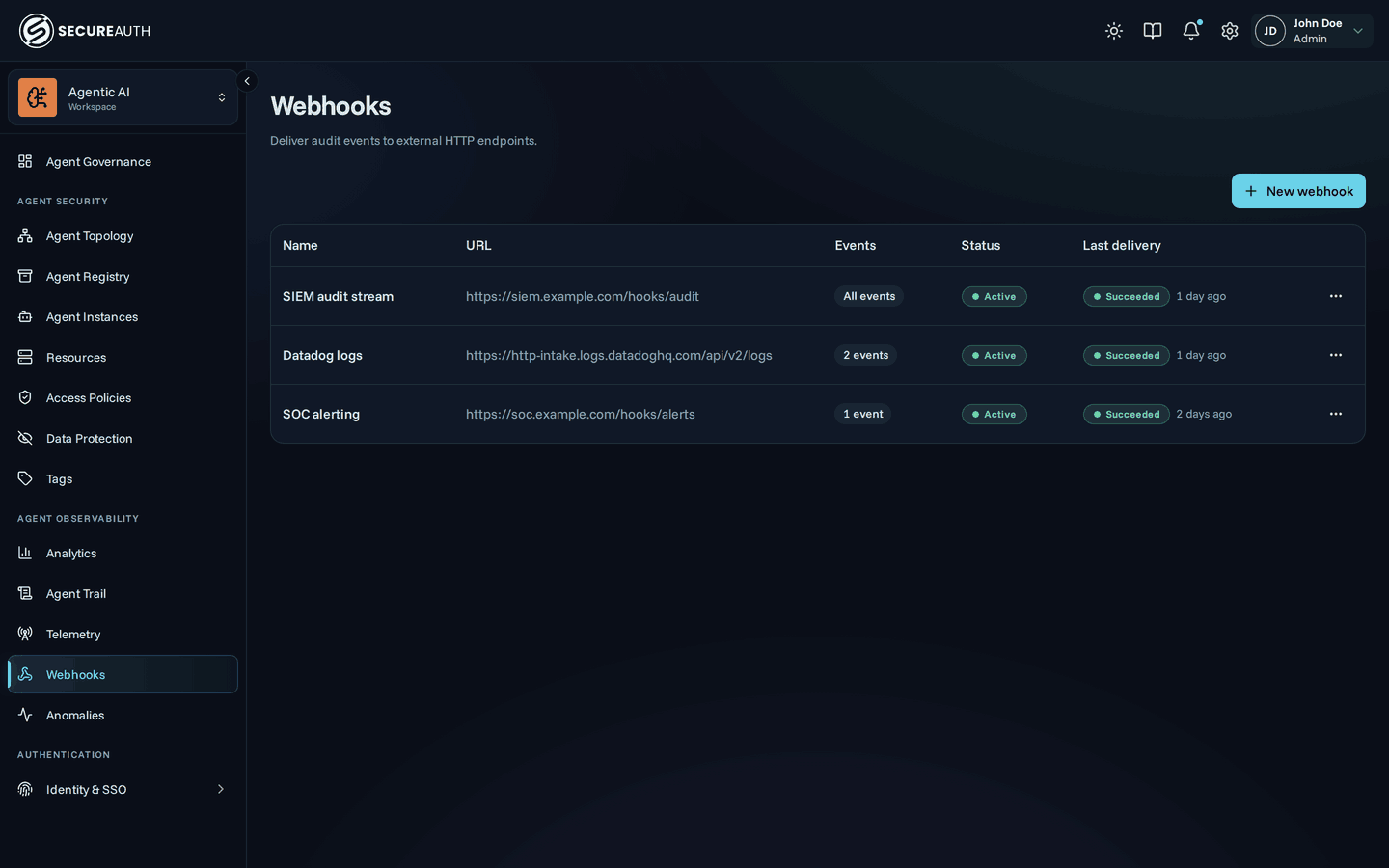This screenshot has height=868, width=1389.
Task: Select SOC alerting name
Action: (321, 414)
